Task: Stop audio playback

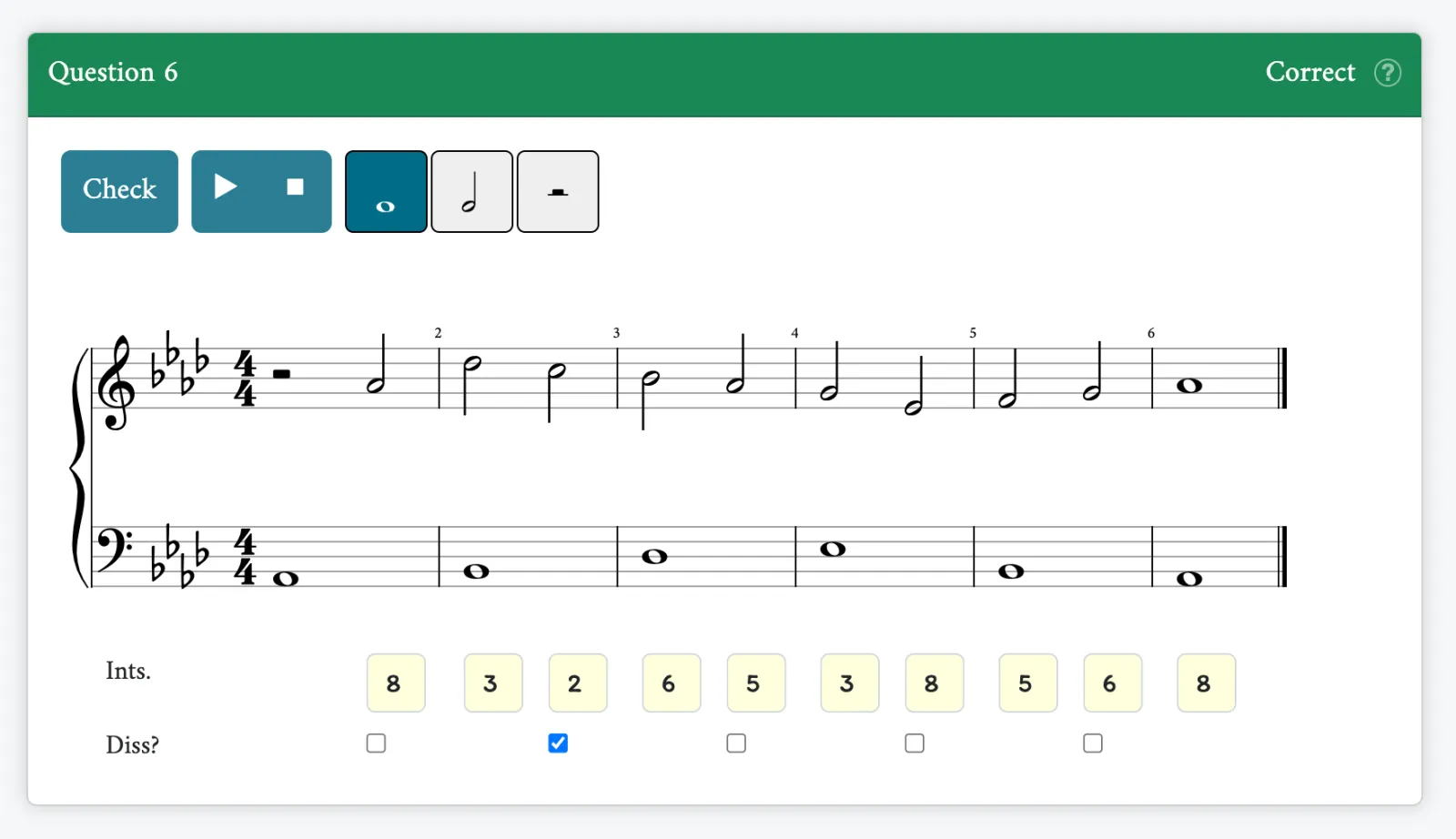Action: pyautogui.click(x=295, y=187)
